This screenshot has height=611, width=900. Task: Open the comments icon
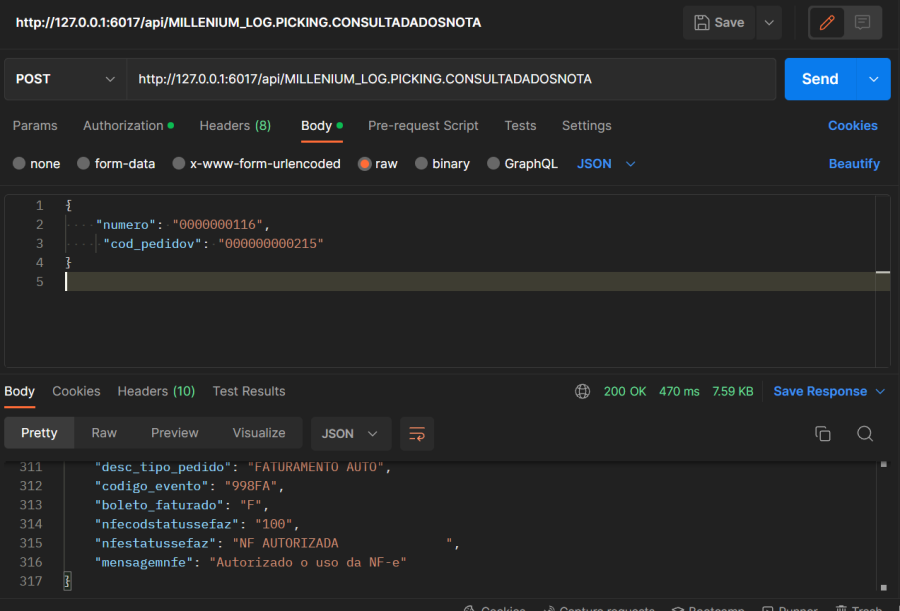(x=862, y=22)
